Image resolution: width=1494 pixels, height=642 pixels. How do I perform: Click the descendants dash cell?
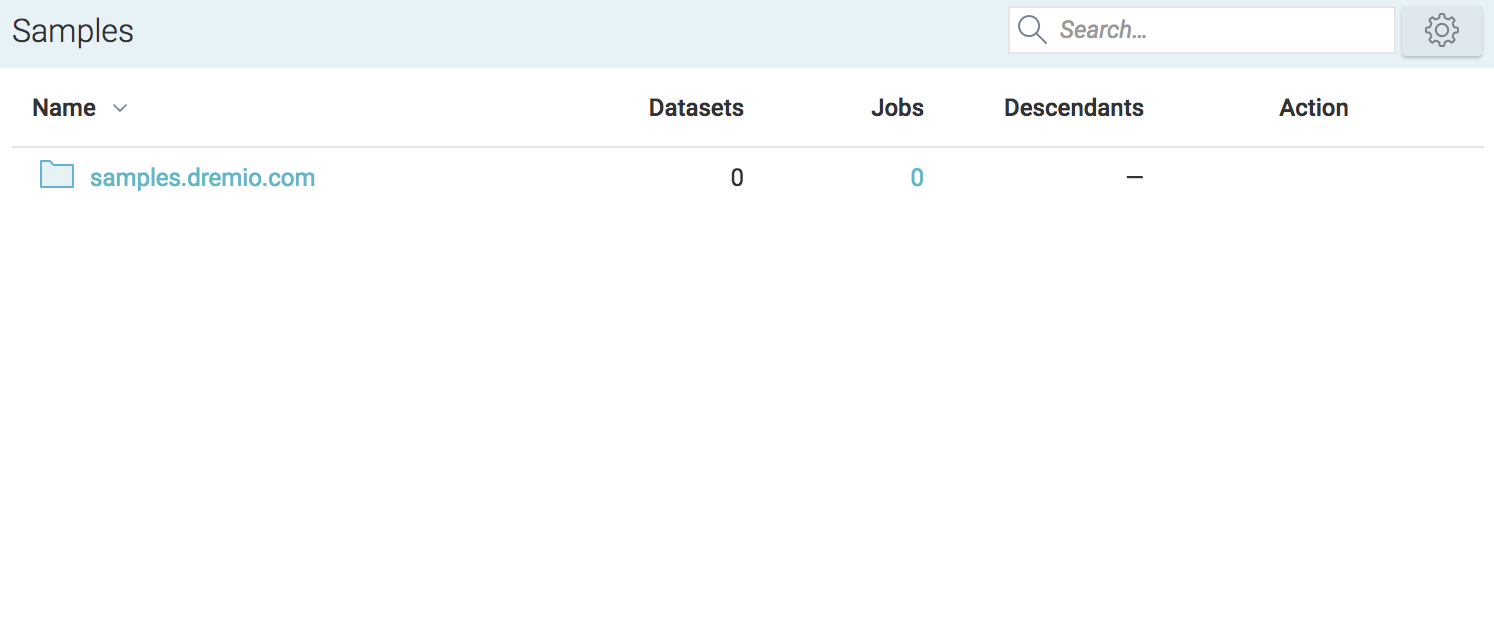tap(1134, 178)
